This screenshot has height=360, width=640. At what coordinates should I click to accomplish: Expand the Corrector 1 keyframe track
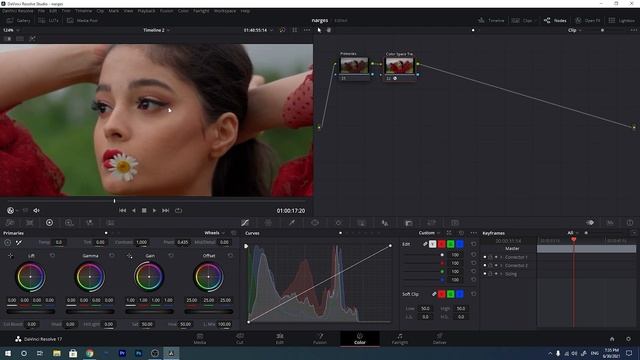point(501,257)
